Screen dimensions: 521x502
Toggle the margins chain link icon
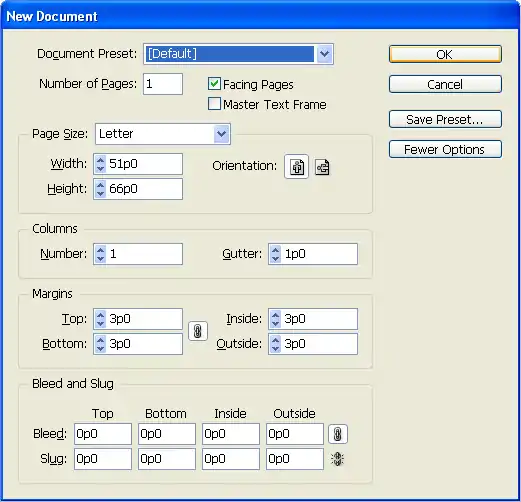tap(198, 331)
